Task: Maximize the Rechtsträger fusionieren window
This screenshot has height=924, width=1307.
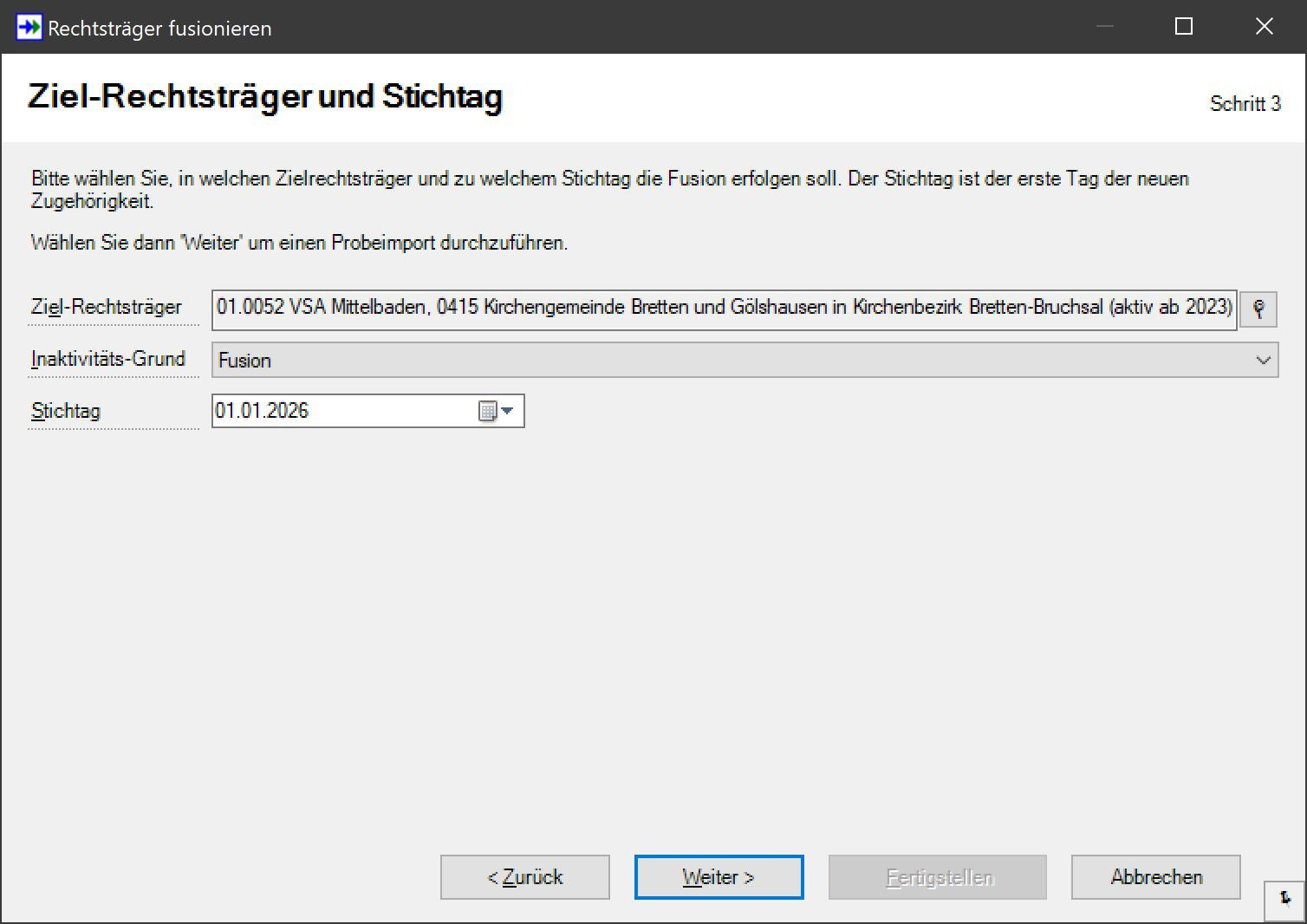Action: [x=1184, y=27]
